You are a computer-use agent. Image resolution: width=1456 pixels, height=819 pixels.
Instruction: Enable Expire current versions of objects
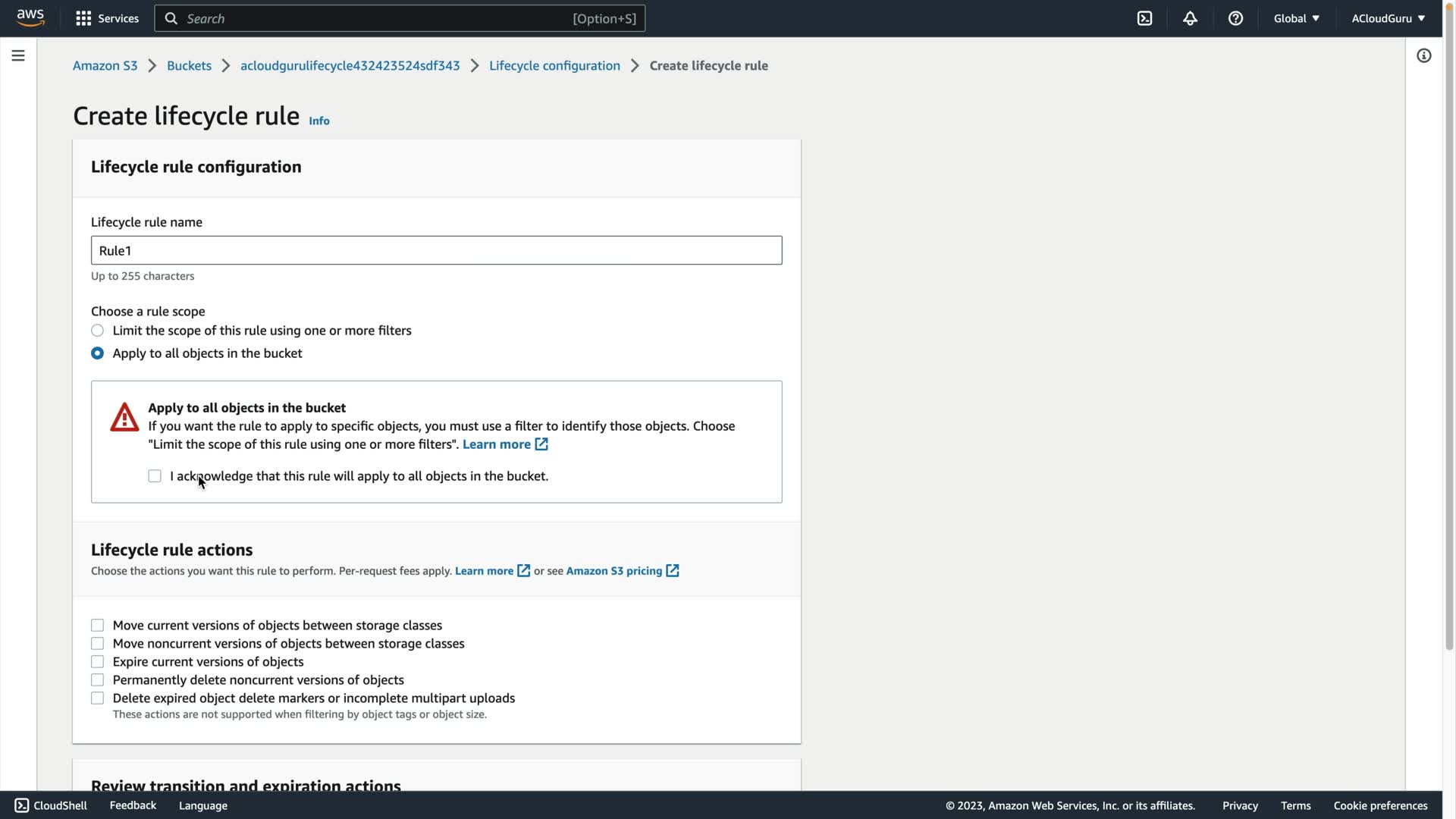click(x=97, y=662)
